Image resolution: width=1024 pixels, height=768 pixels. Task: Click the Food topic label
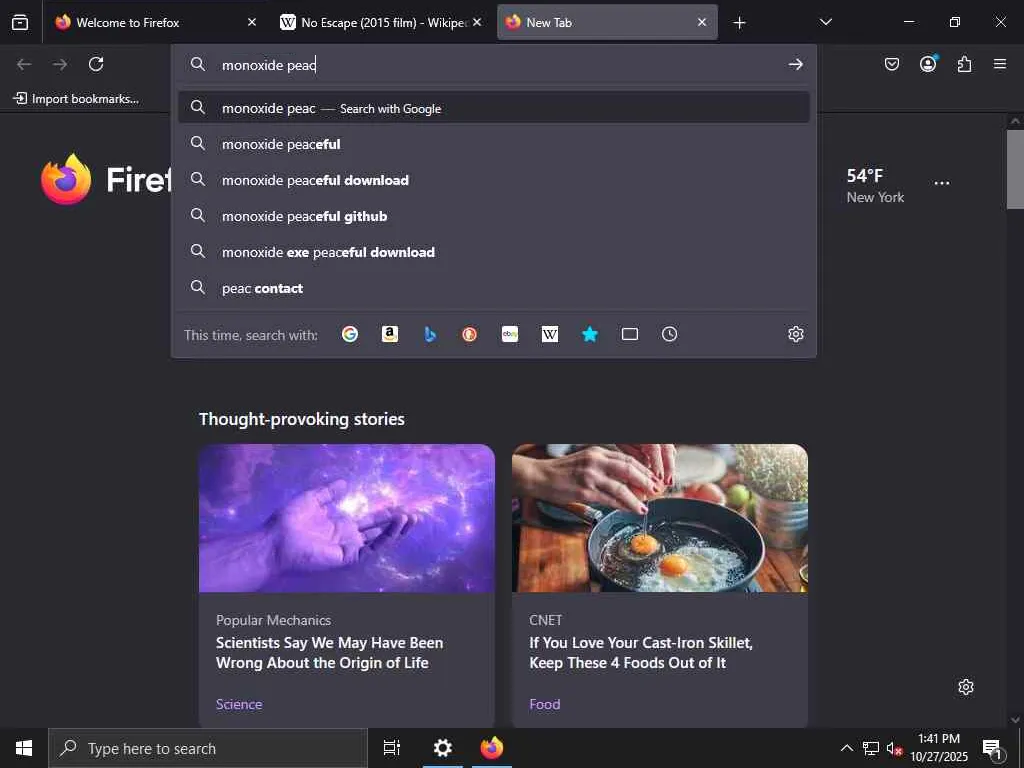(545, 704)
